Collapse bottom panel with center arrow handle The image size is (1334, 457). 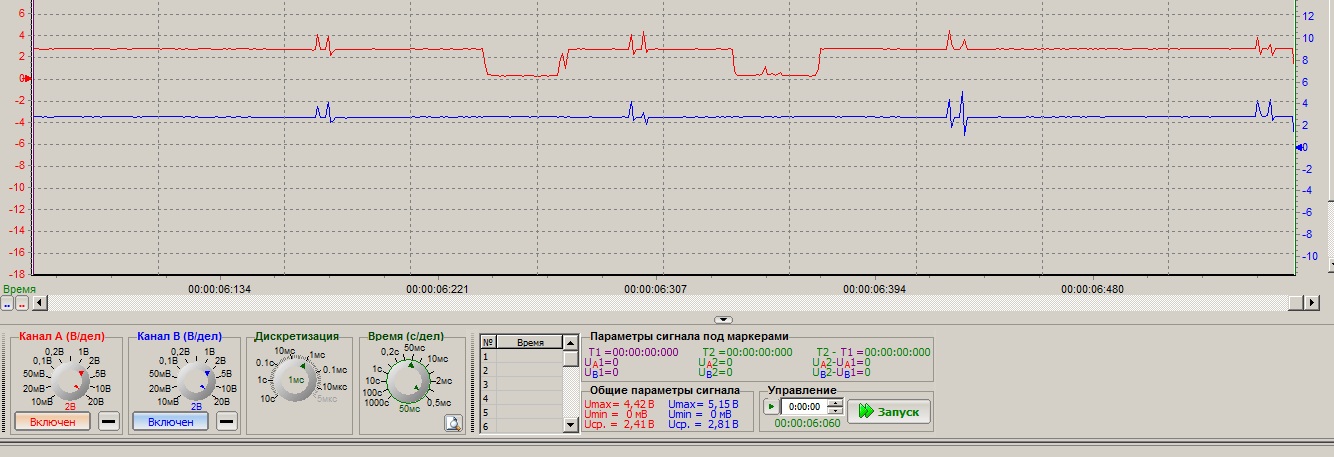(x=723, y=318)
